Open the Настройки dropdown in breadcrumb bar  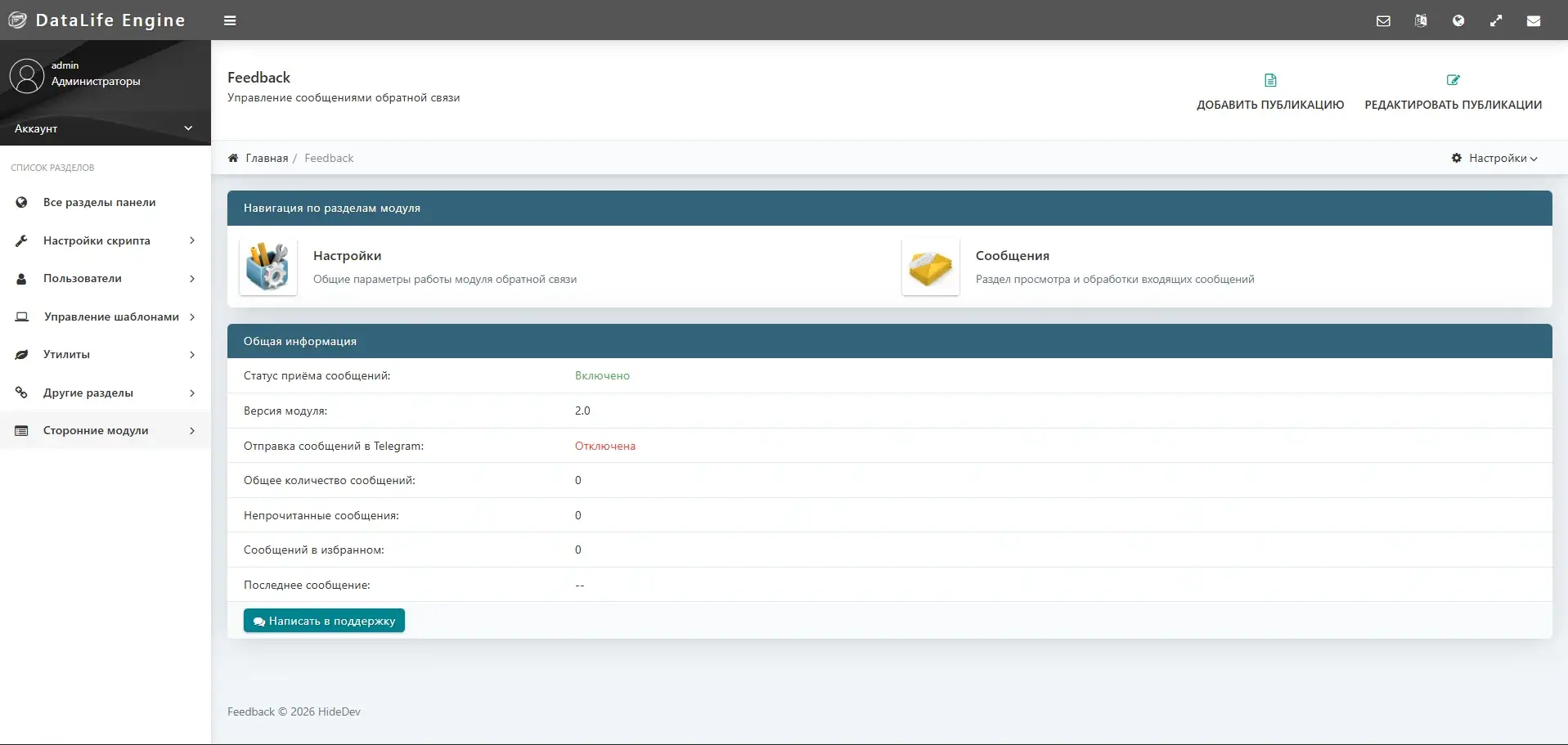point(1494,158)
